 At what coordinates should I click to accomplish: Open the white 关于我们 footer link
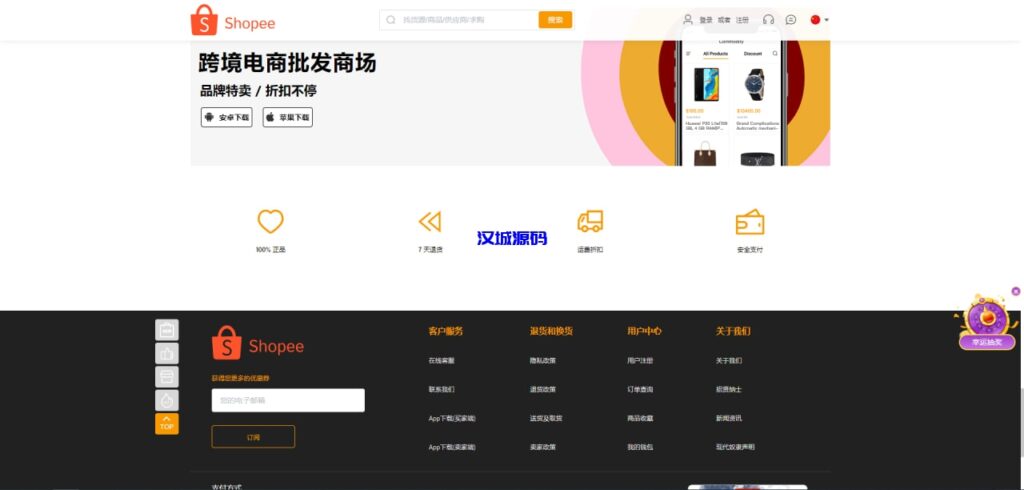pos(729,361)
